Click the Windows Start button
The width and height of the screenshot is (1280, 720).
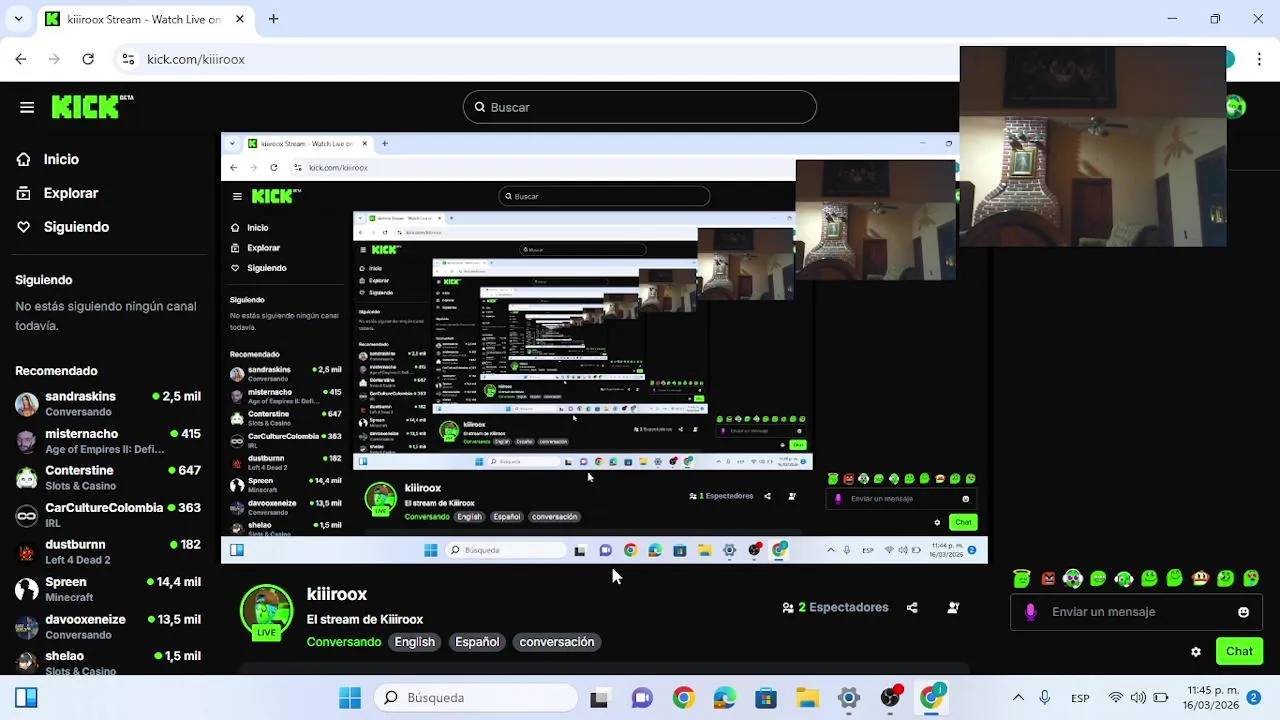point(350,697)
